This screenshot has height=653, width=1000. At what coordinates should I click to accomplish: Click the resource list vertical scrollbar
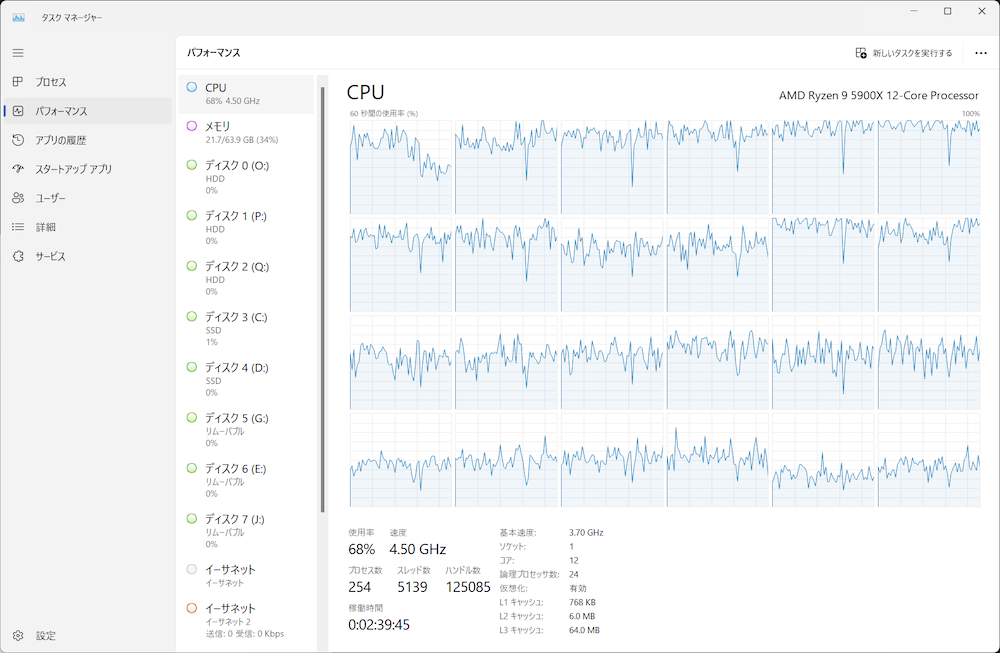(322, 300)
